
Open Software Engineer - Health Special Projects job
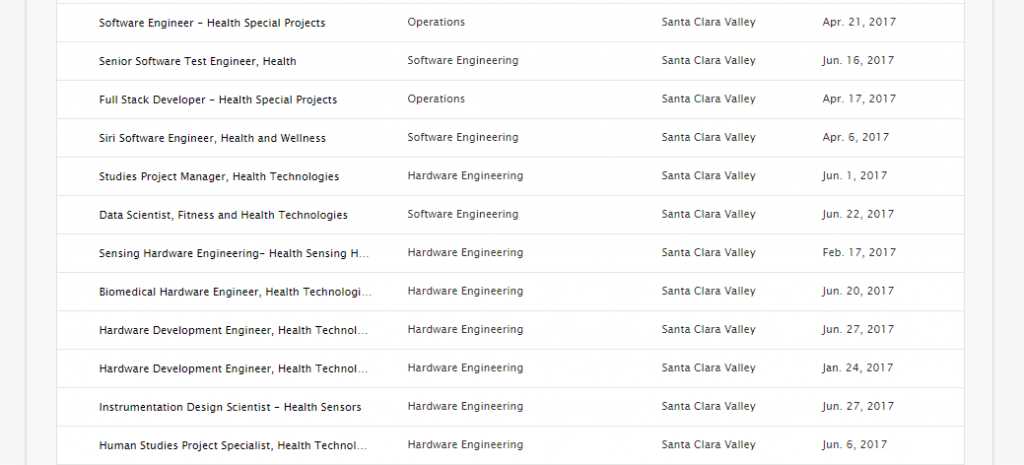coord(212,23)
